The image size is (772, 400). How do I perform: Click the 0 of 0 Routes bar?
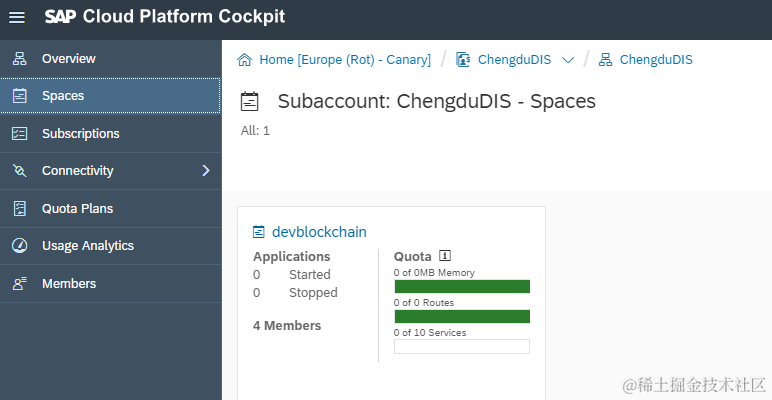462,316
